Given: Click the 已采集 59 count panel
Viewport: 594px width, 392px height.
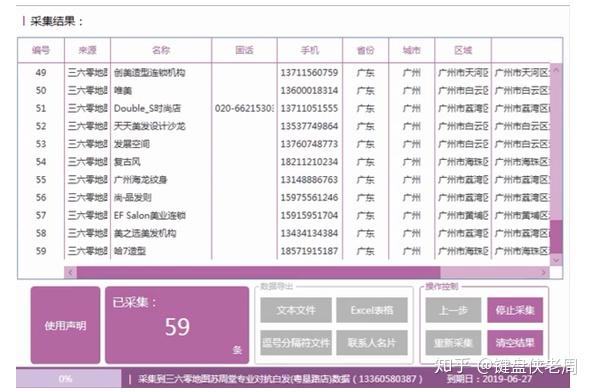Looking at the screenshot, I should [x=177, y=325].
